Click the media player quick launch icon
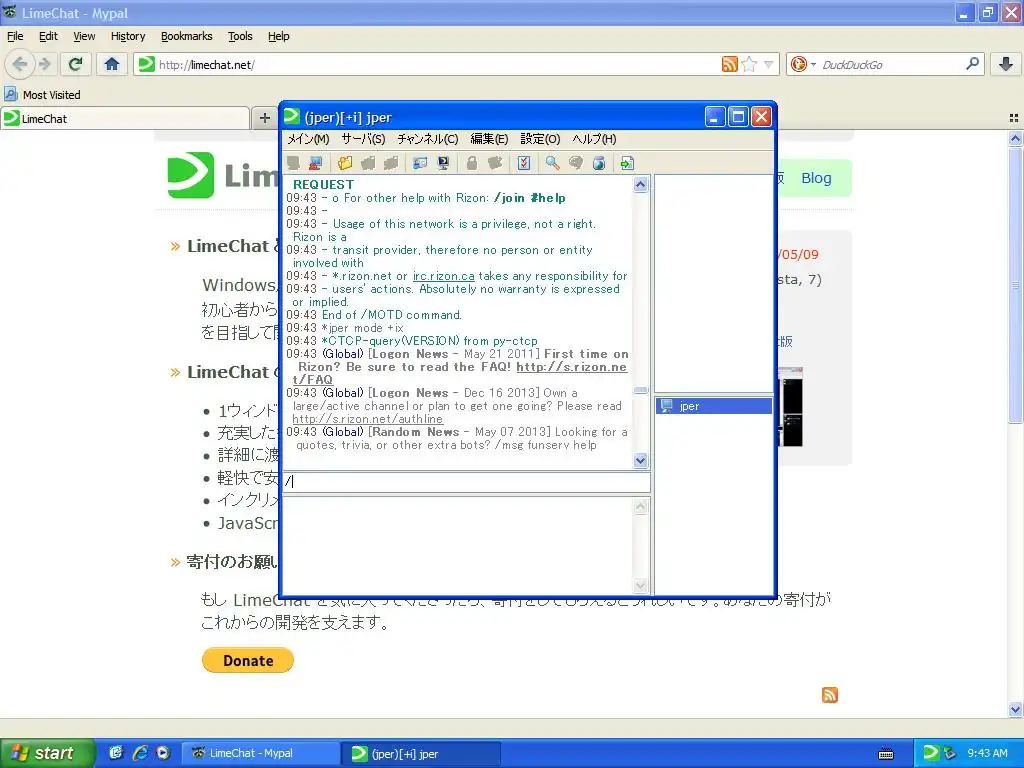Image resolution: width=1024 pixels, height=768 pixels. coord(163,753)
